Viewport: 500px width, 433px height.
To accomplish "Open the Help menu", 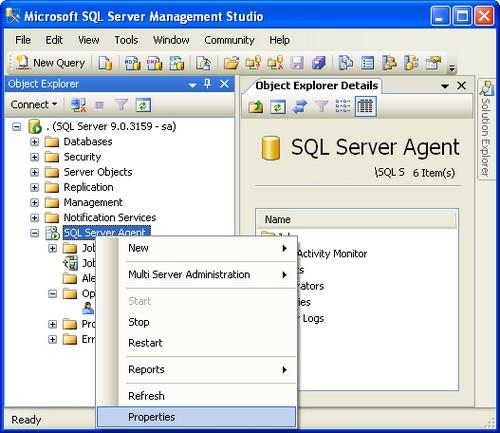I will (279, 40).
